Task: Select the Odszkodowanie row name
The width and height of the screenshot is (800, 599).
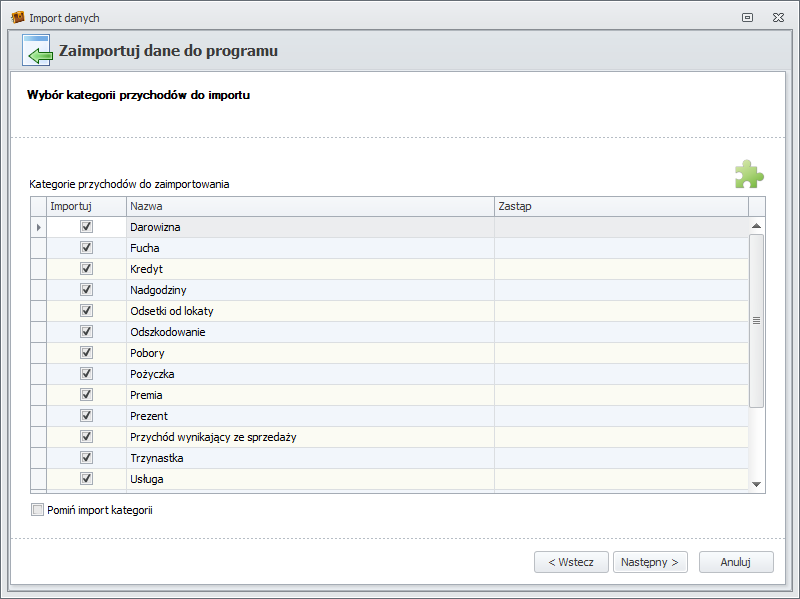Action: tap(168, 332)
